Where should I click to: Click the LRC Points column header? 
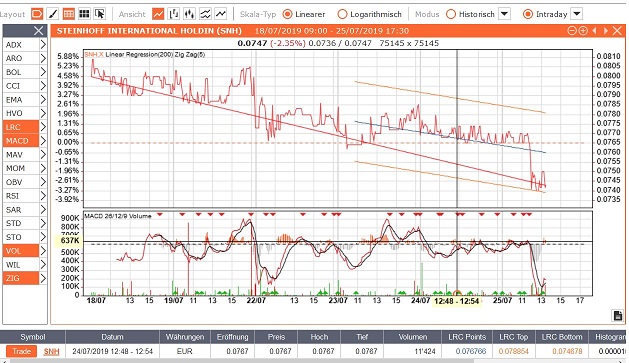pyautogui.click(x=467, y=337)
